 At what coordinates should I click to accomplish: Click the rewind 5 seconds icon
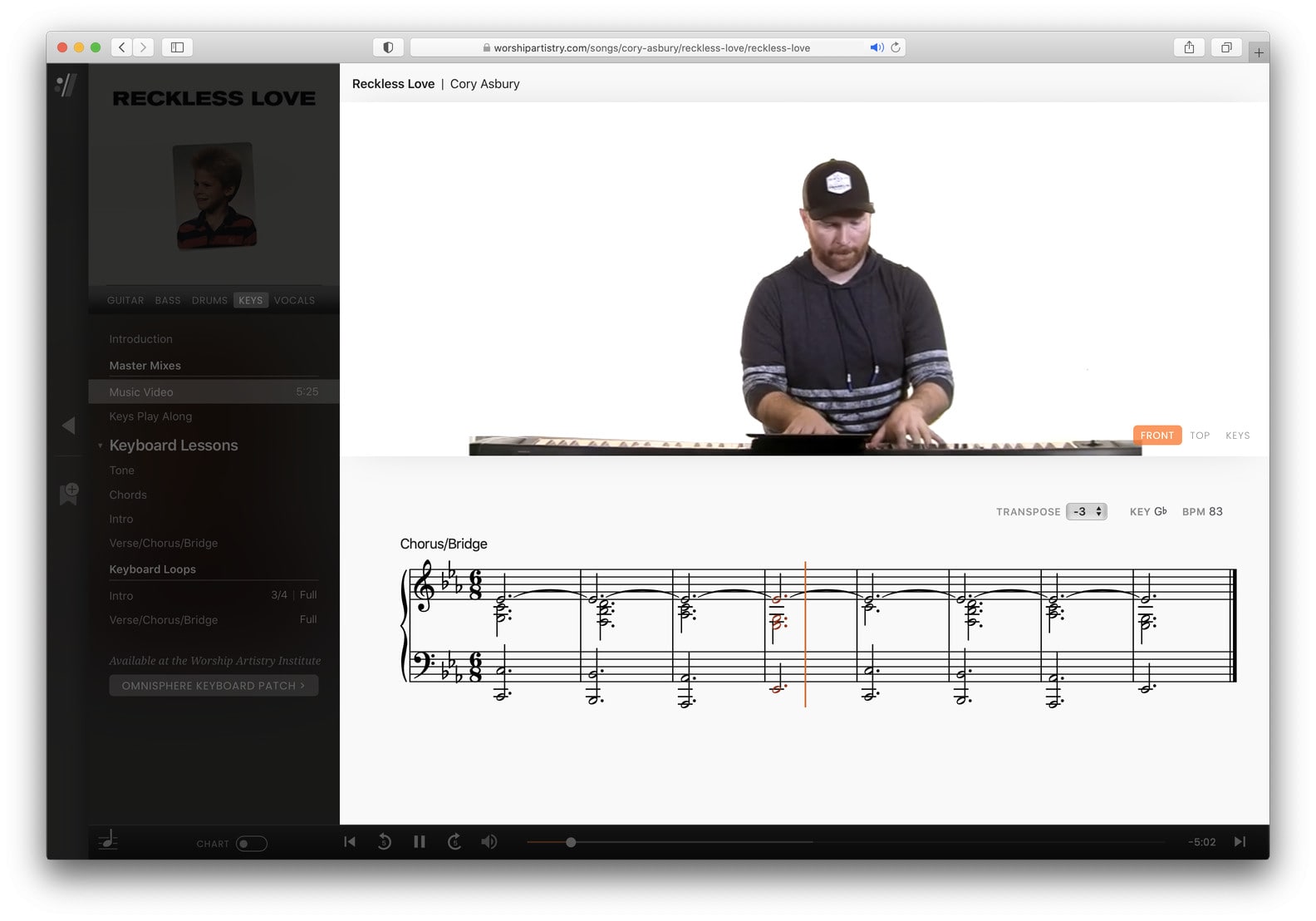[x=384, y=842]
